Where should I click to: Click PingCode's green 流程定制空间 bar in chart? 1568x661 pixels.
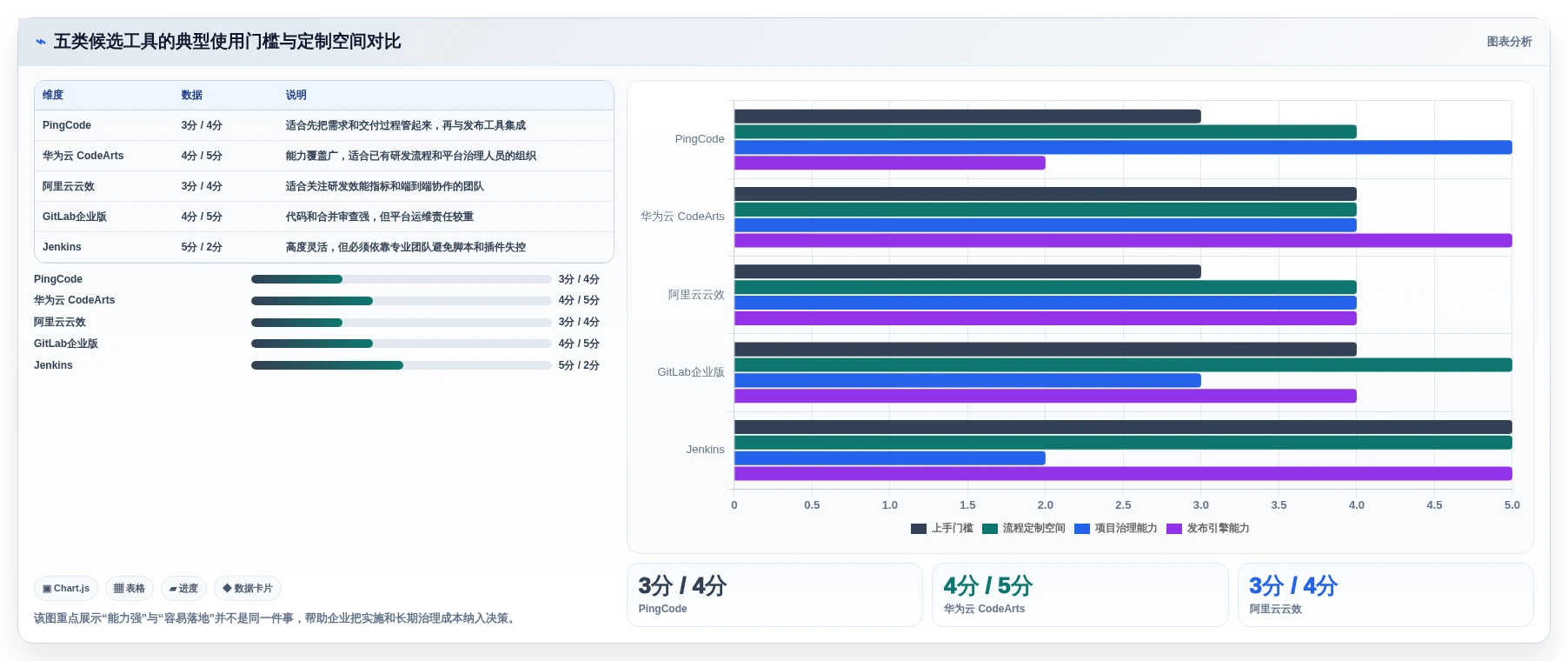pos(1046,132)
